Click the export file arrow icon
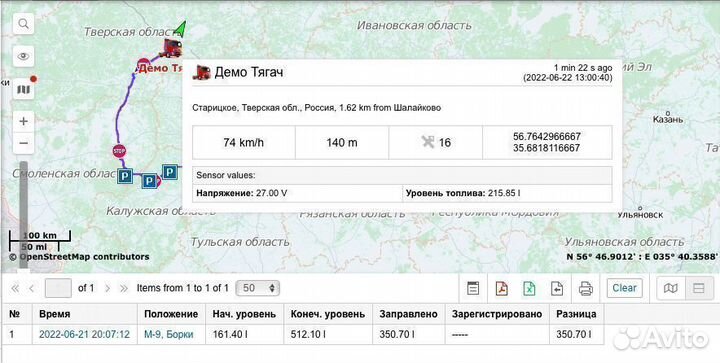Screen dimensions: 720x363 (557, 288)
